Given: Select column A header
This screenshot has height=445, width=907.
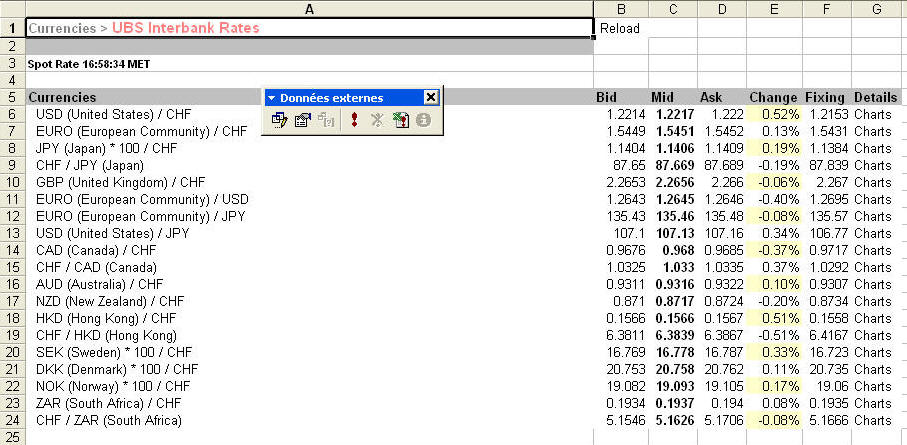Looking at the screenshot, I should (x=309, y=9).
